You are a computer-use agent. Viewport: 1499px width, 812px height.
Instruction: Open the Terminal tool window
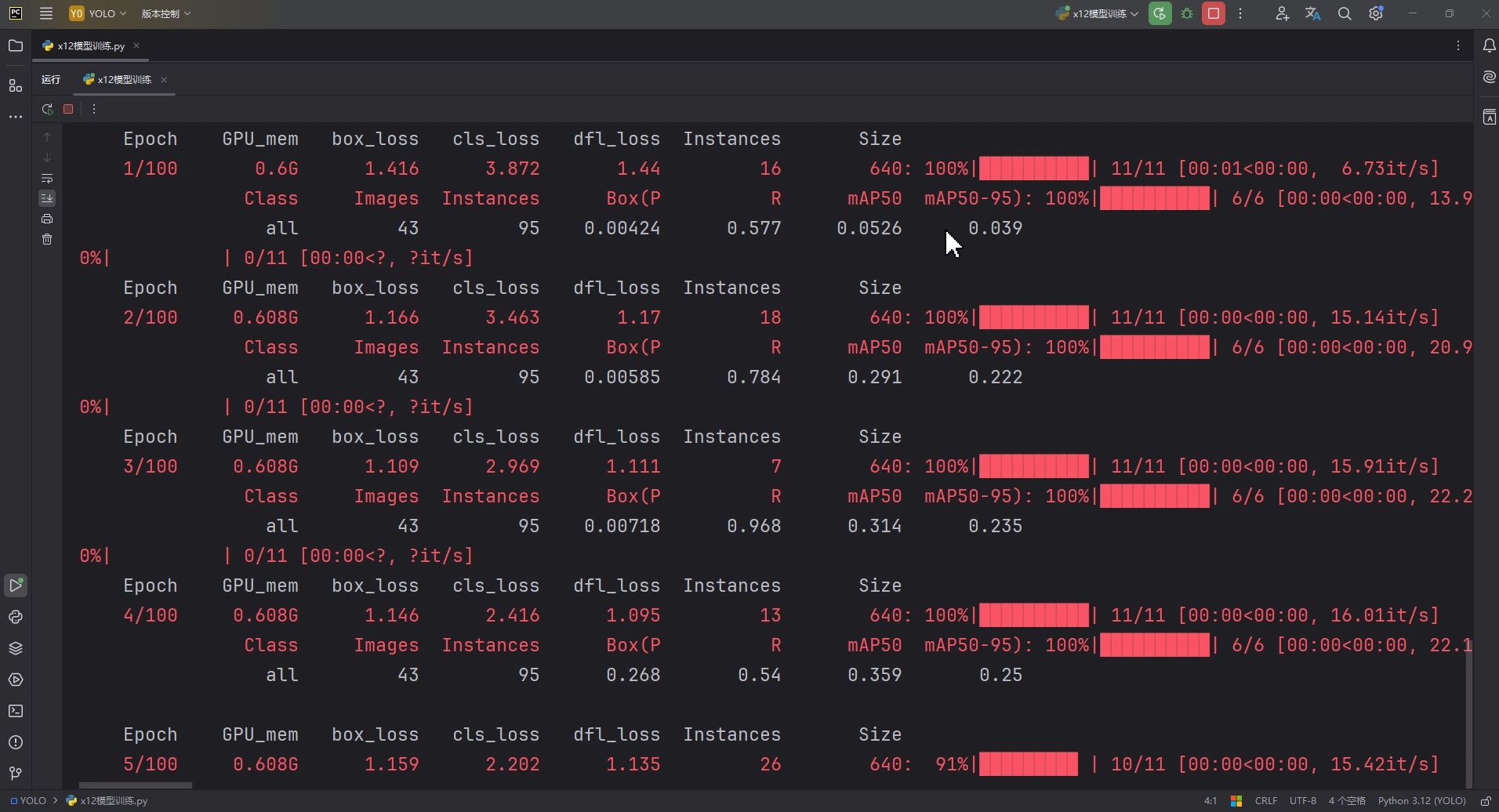[x=16, y=711]
